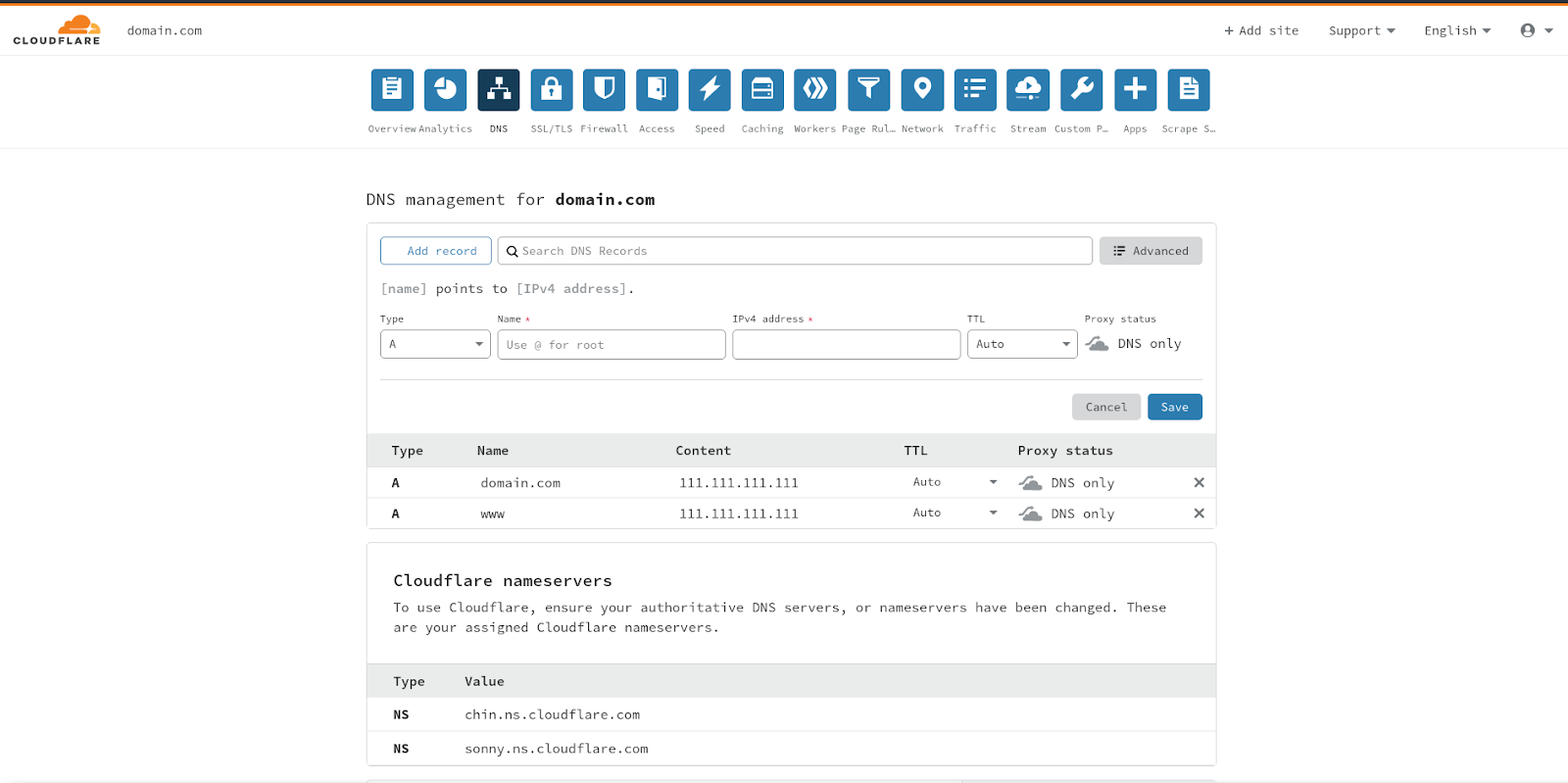
Task: Click the domain.com name cell in records table
Action: click(520, 483)
